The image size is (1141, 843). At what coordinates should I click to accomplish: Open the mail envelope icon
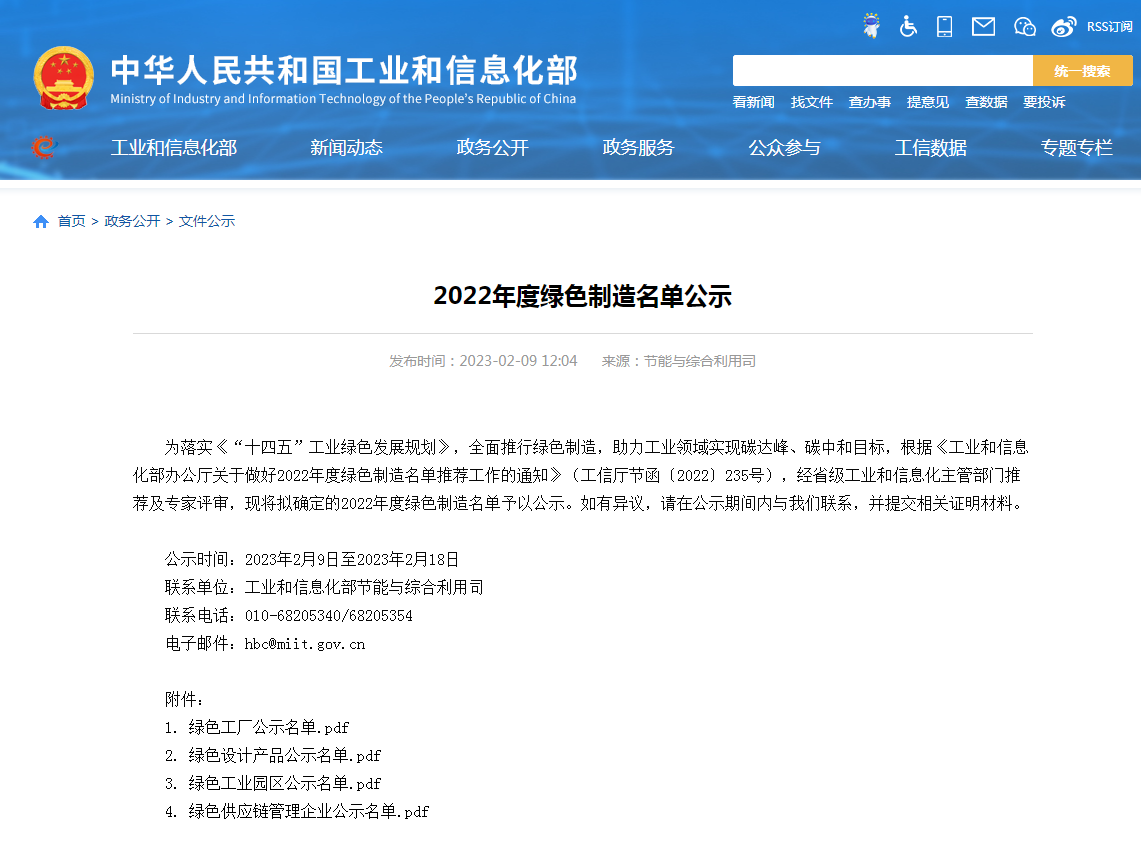[x=983, y=27]
